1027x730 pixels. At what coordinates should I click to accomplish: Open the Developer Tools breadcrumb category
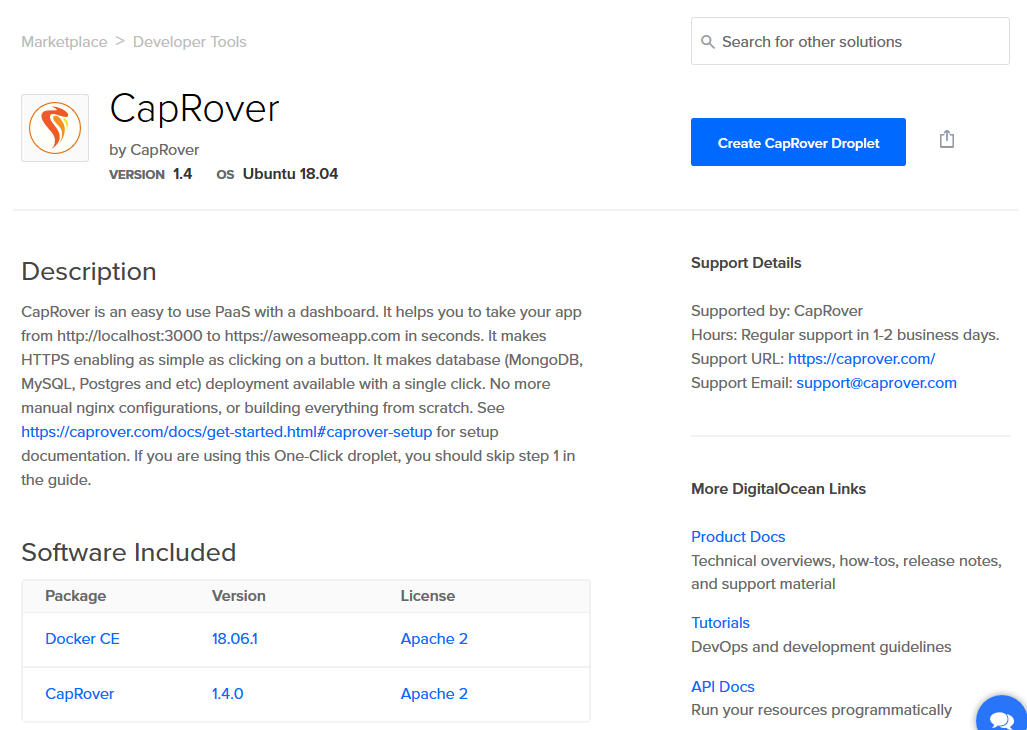(189, 41)
